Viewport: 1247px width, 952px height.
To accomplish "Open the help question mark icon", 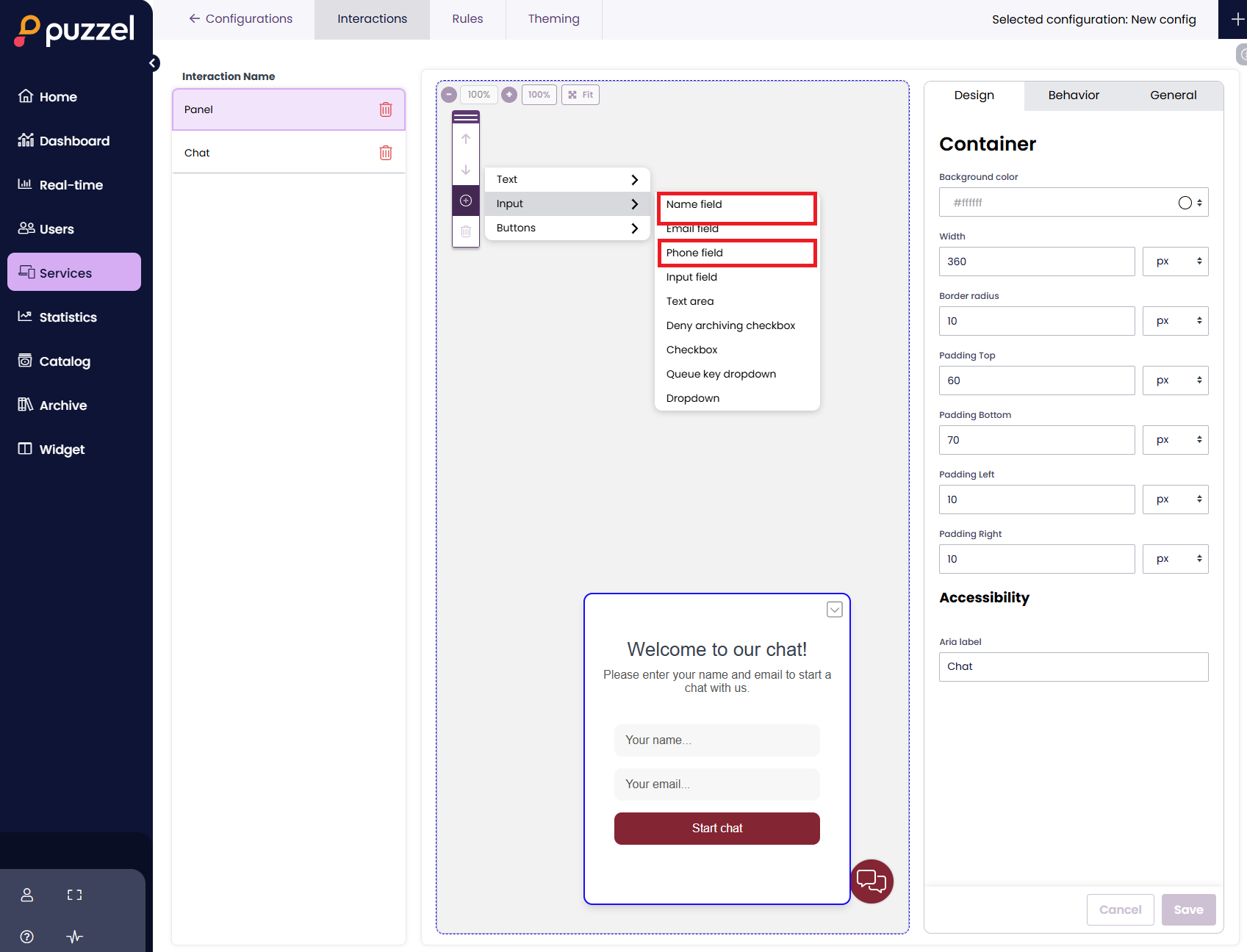I will point(26,937).
